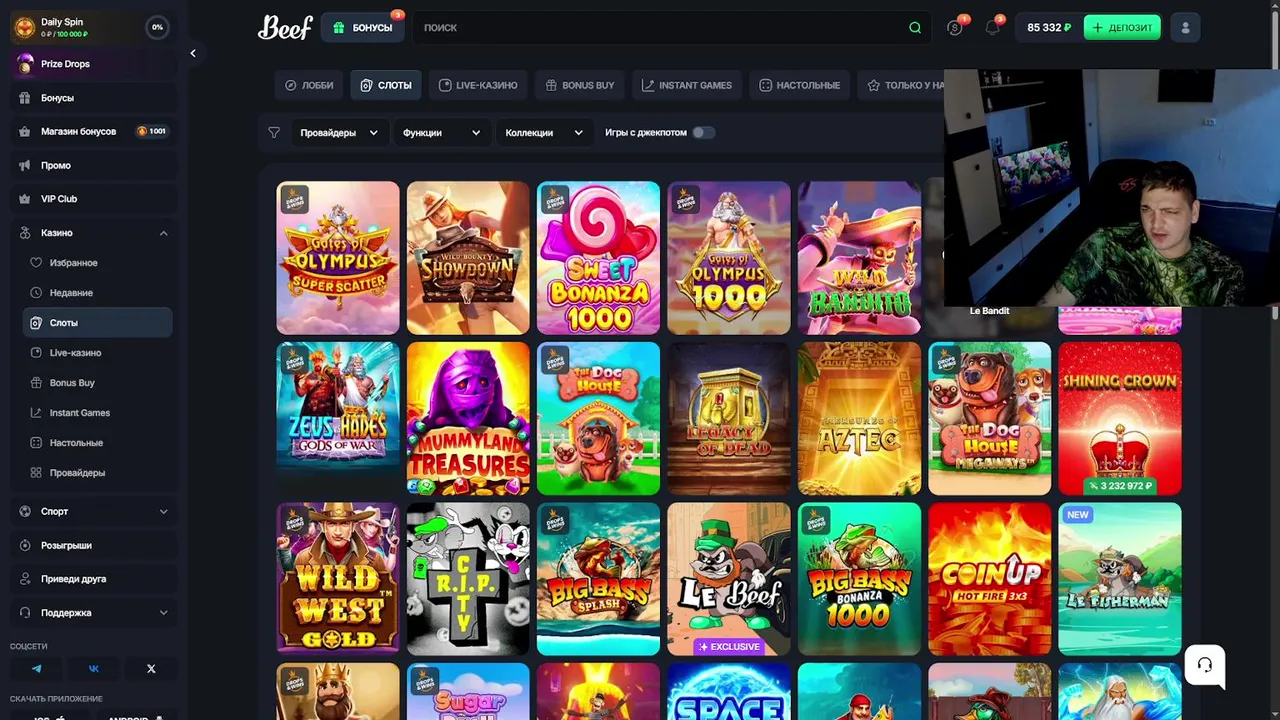Screen dimensions: 1280x720
Task: Open Недавние recent games
Action: 97,293
